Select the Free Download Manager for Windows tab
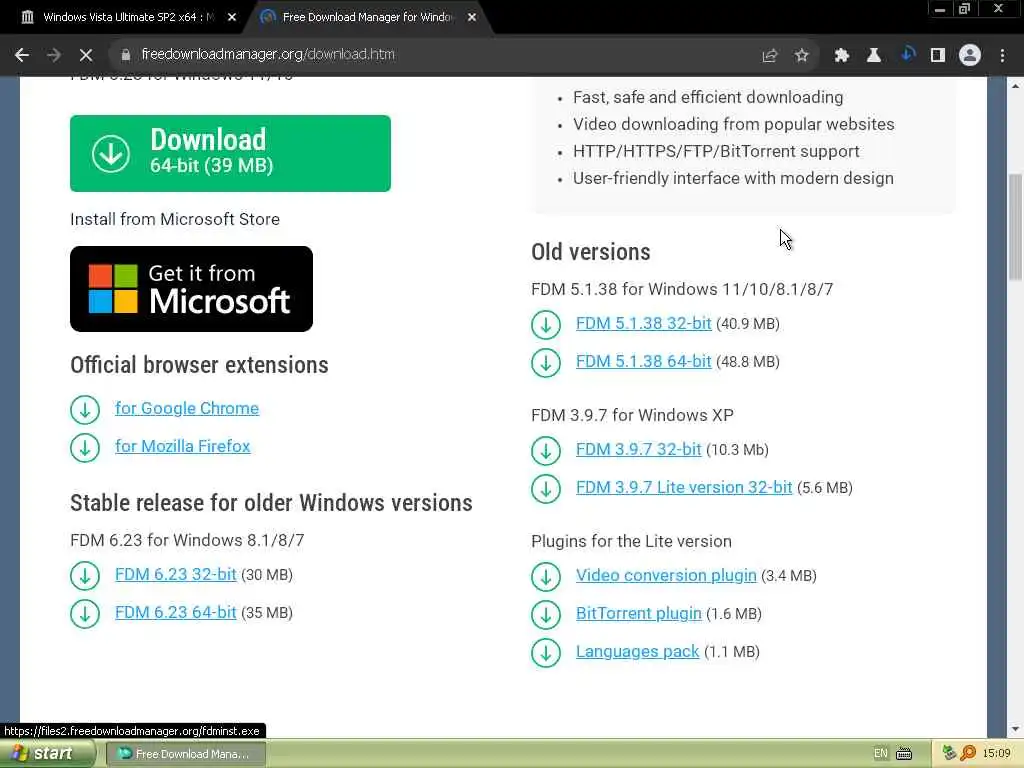Screen dimensions: 1024x768 pos(367,17)
